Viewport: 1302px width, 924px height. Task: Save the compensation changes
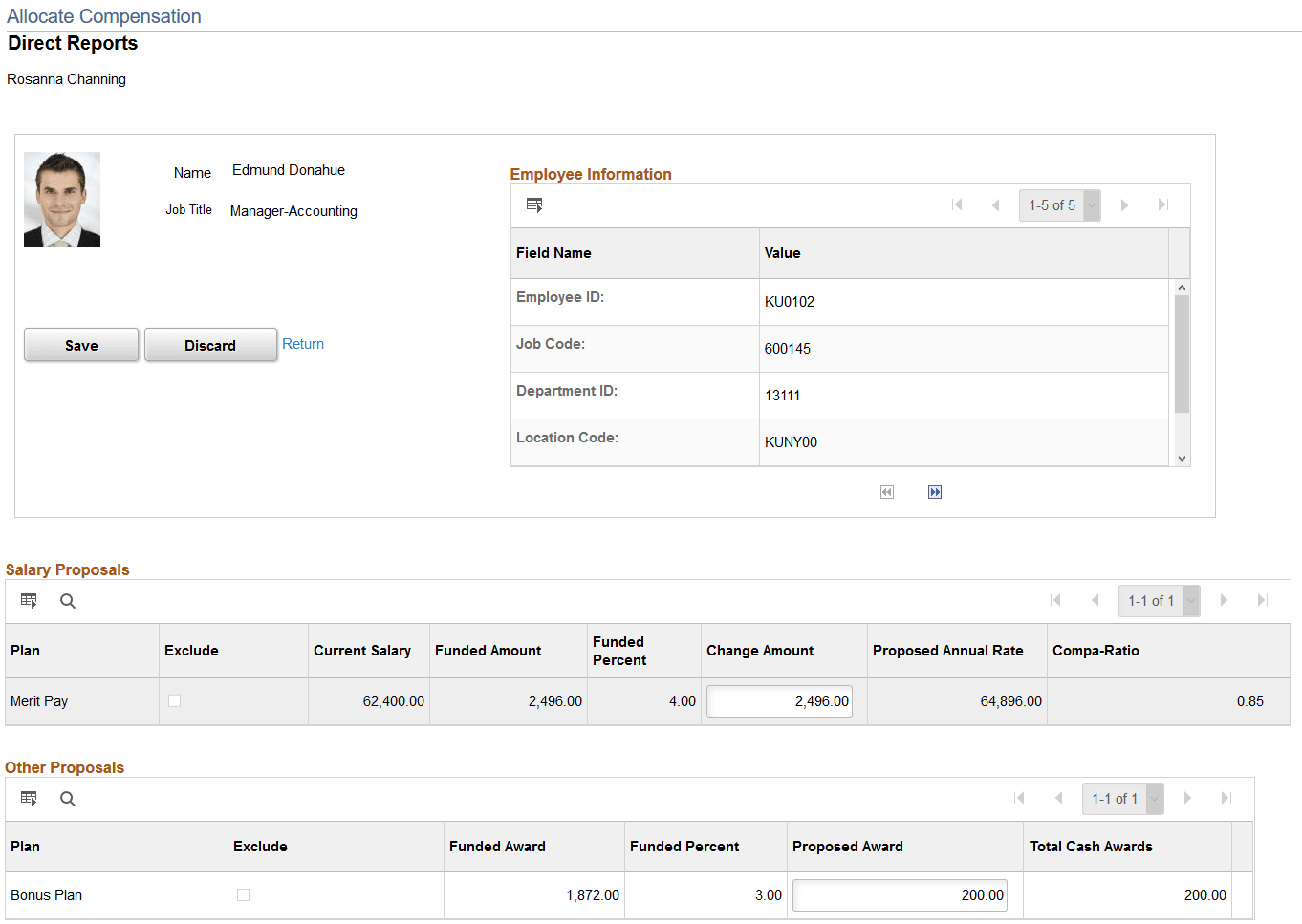point(81,345)
